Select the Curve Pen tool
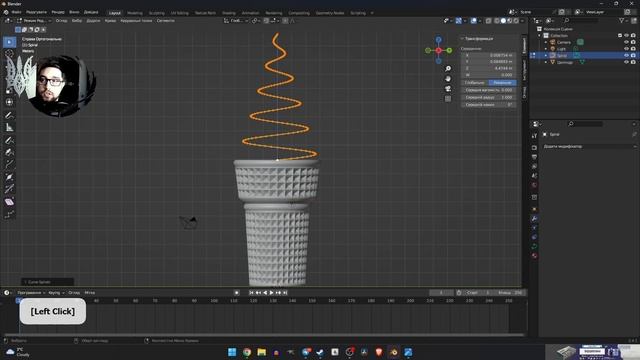This screenshot has height=360, width=640. click(x=9, y=152)
